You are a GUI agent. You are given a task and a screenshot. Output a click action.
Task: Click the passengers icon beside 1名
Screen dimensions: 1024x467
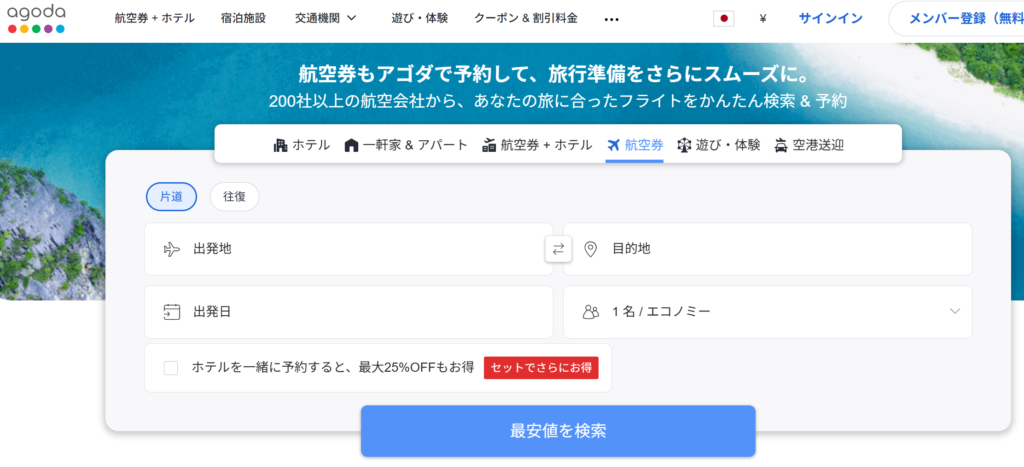click(x=590, y=312)
